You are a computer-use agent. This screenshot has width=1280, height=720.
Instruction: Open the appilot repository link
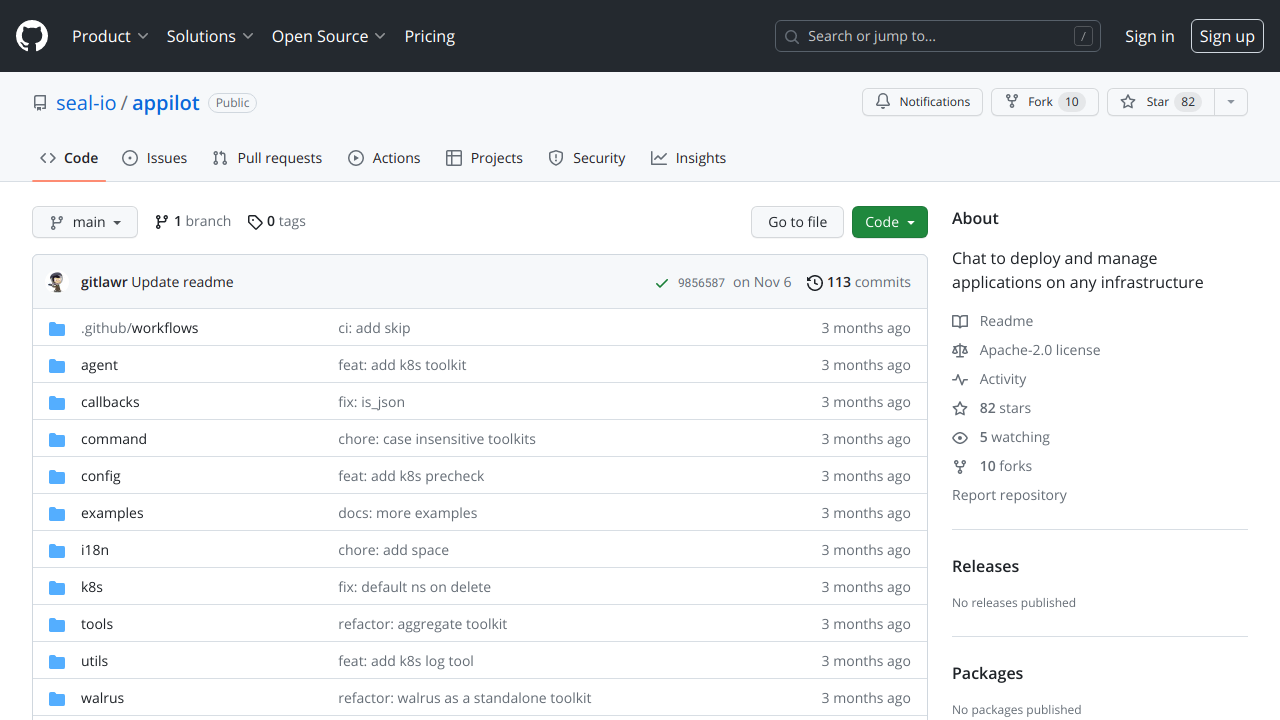pos(166,103)
